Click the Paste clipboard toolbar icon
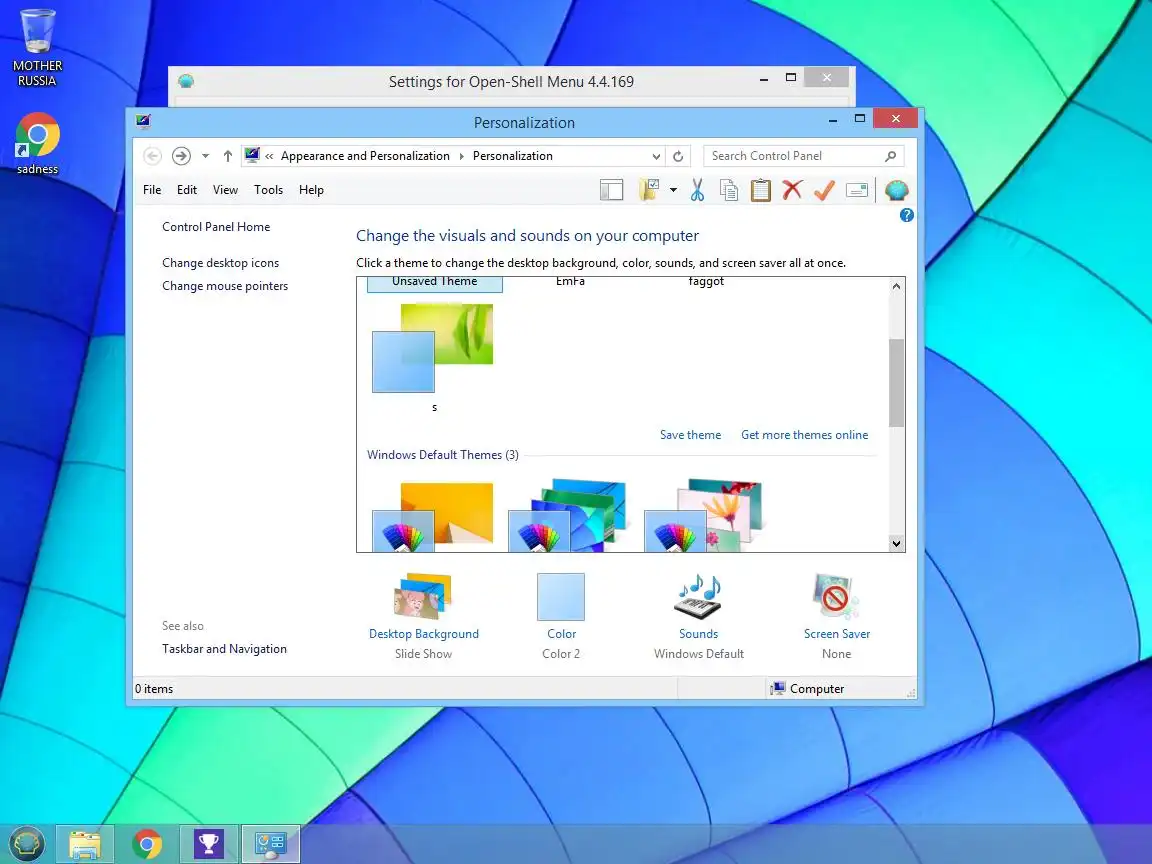This screenshot has width=1152, height=864. pyautogui.click(x=760, y=190)
